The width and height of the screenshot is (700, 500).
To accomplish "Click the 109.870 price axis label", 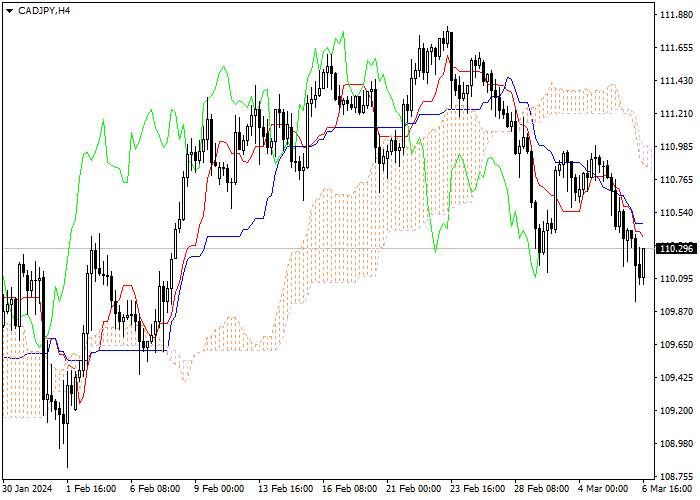I will tap(676, 312).
